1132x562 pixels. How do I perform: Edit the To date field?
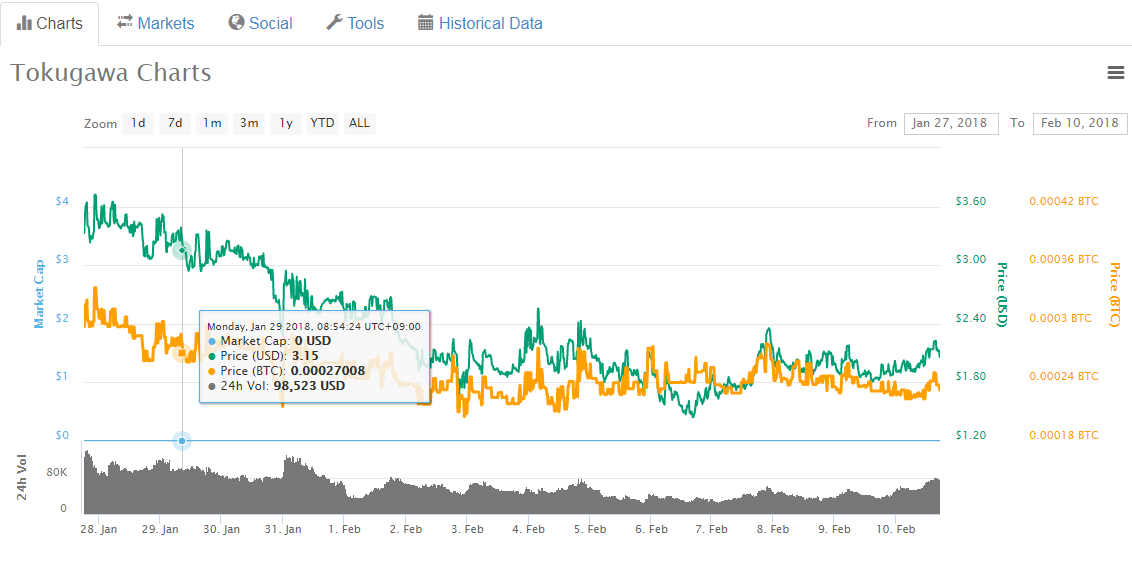(1079, 123)
